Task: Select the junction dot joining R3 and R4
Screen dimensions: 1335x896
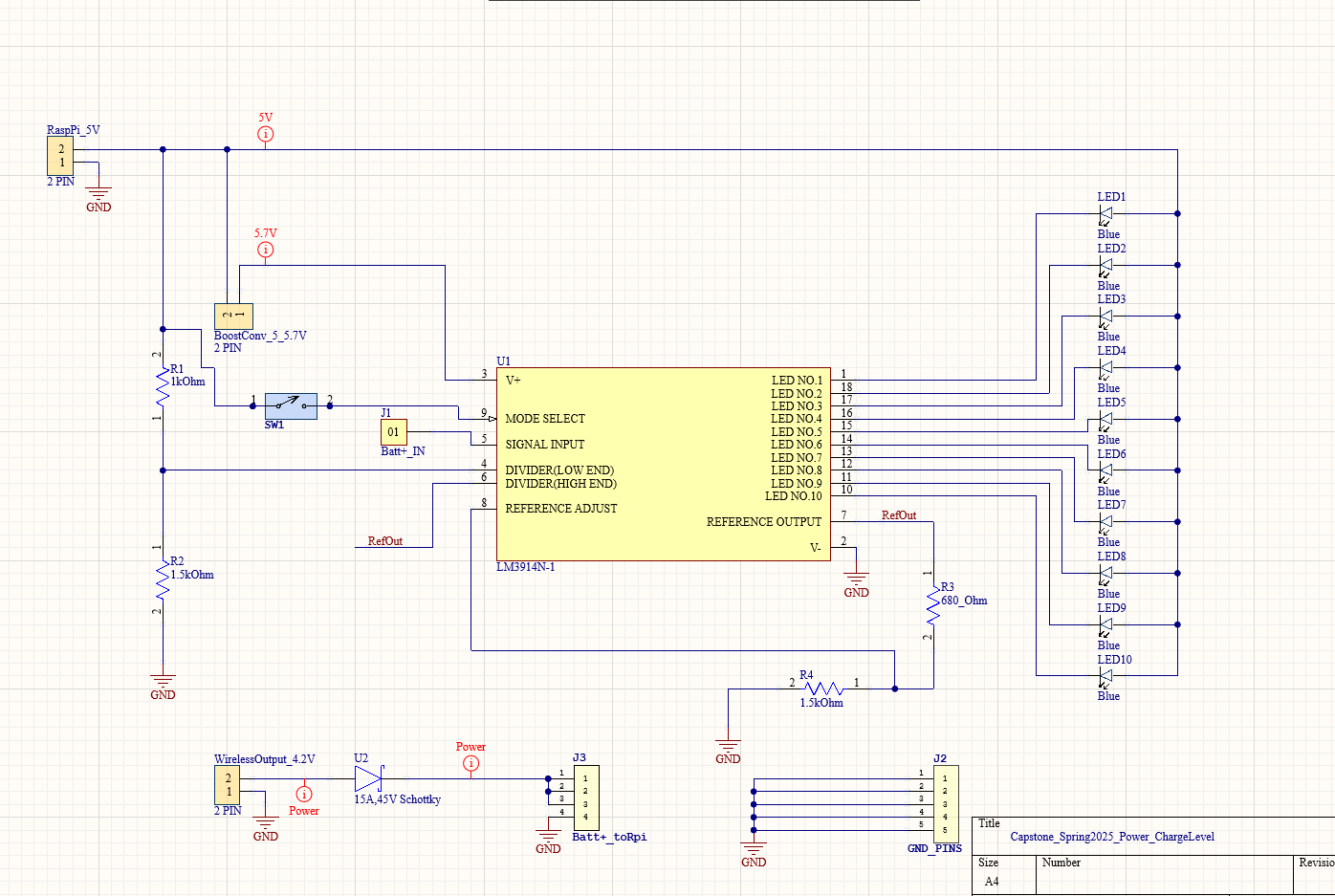Action: [x=895, y=688]
